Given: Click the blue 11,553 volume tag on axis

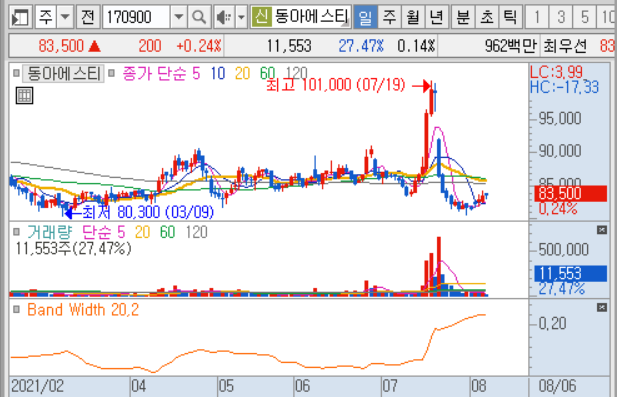Looking at the screenshot, I should (570, 273).
